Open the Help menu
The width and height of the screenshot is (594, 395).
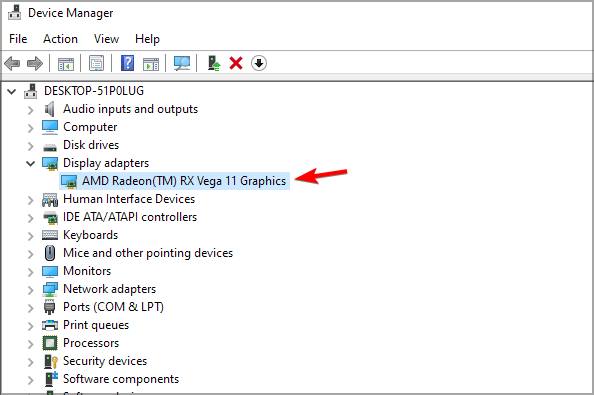(147, 39)
